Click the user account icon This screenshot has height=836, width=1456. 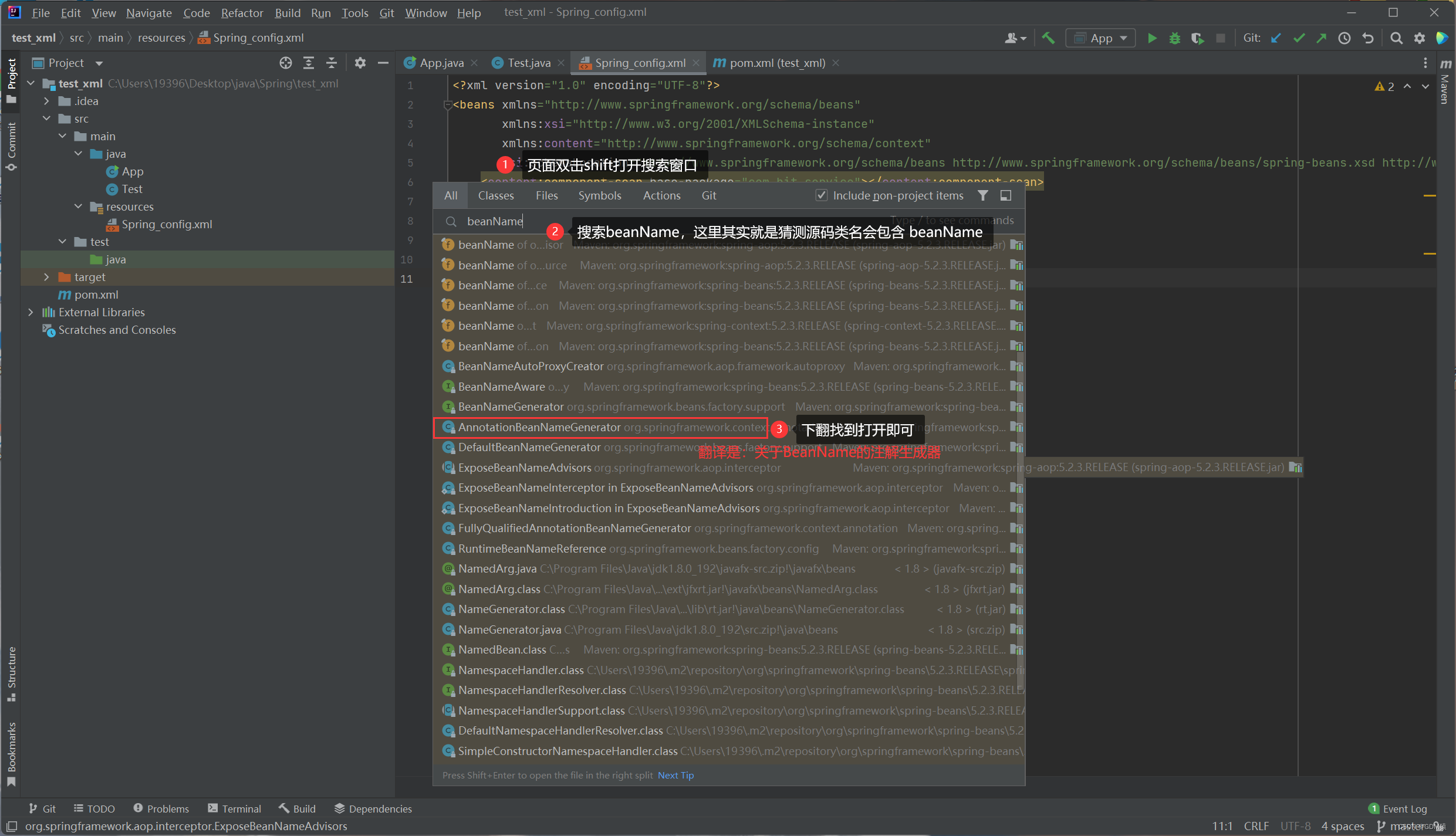pyautogui.click(x=1015, y=38)
